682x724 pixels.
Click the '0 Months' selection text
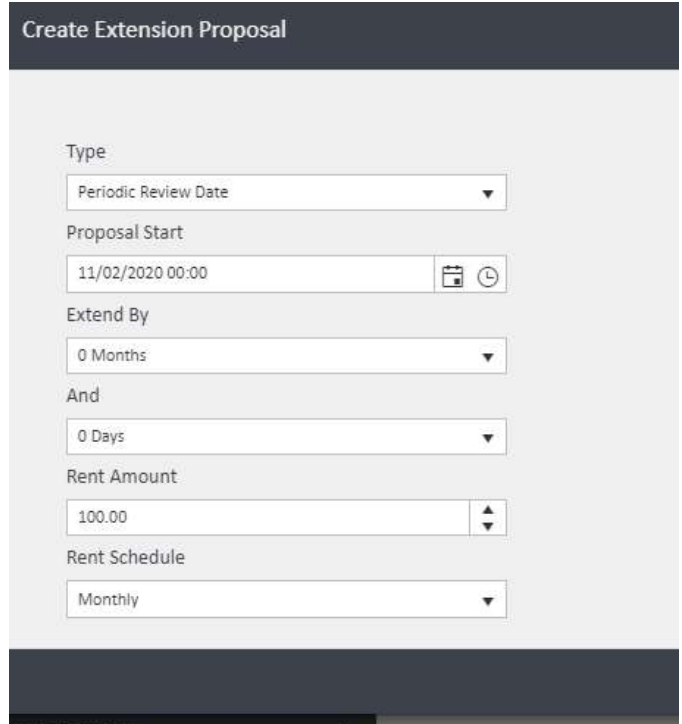[x=105, y=355]
